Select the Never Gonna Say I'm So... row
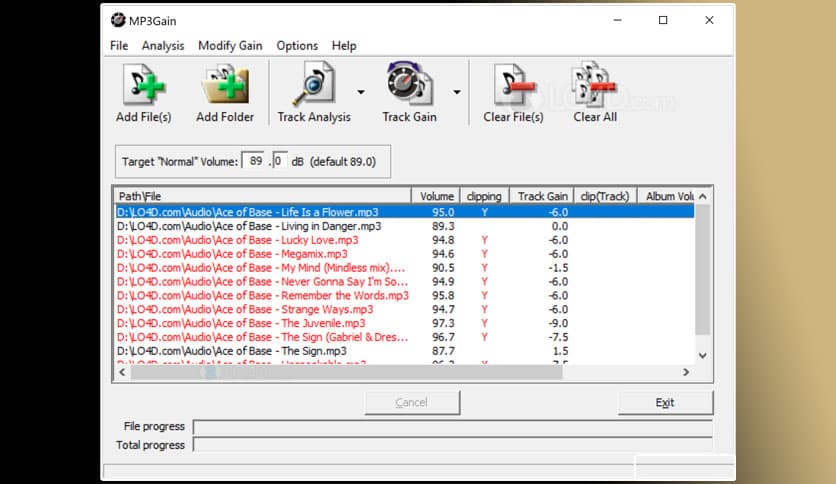Screen dimensions: 836x484 405,281
